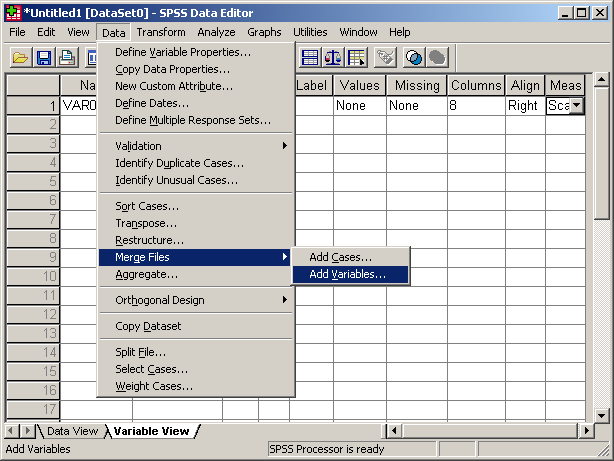Image resolution: width=614 pixels, height=461 pixels.
Task: Switch to the Data View tab
Action: click(x=72, y=431)
